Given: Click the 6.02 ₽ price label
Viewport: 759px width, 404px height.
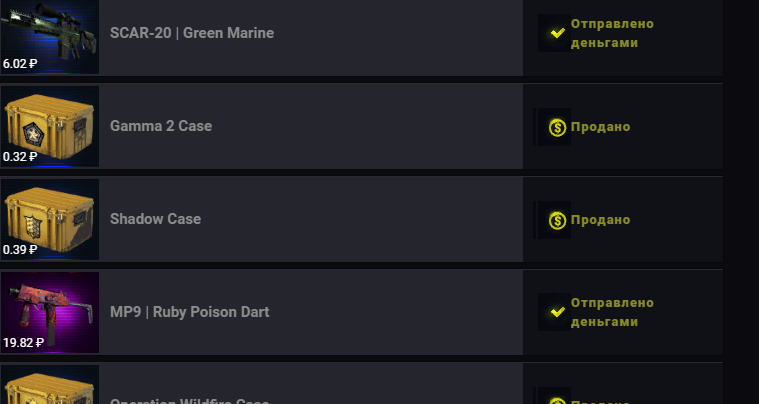Looking at the screenshot, I should pyautogui.click(x=20, y=63).
